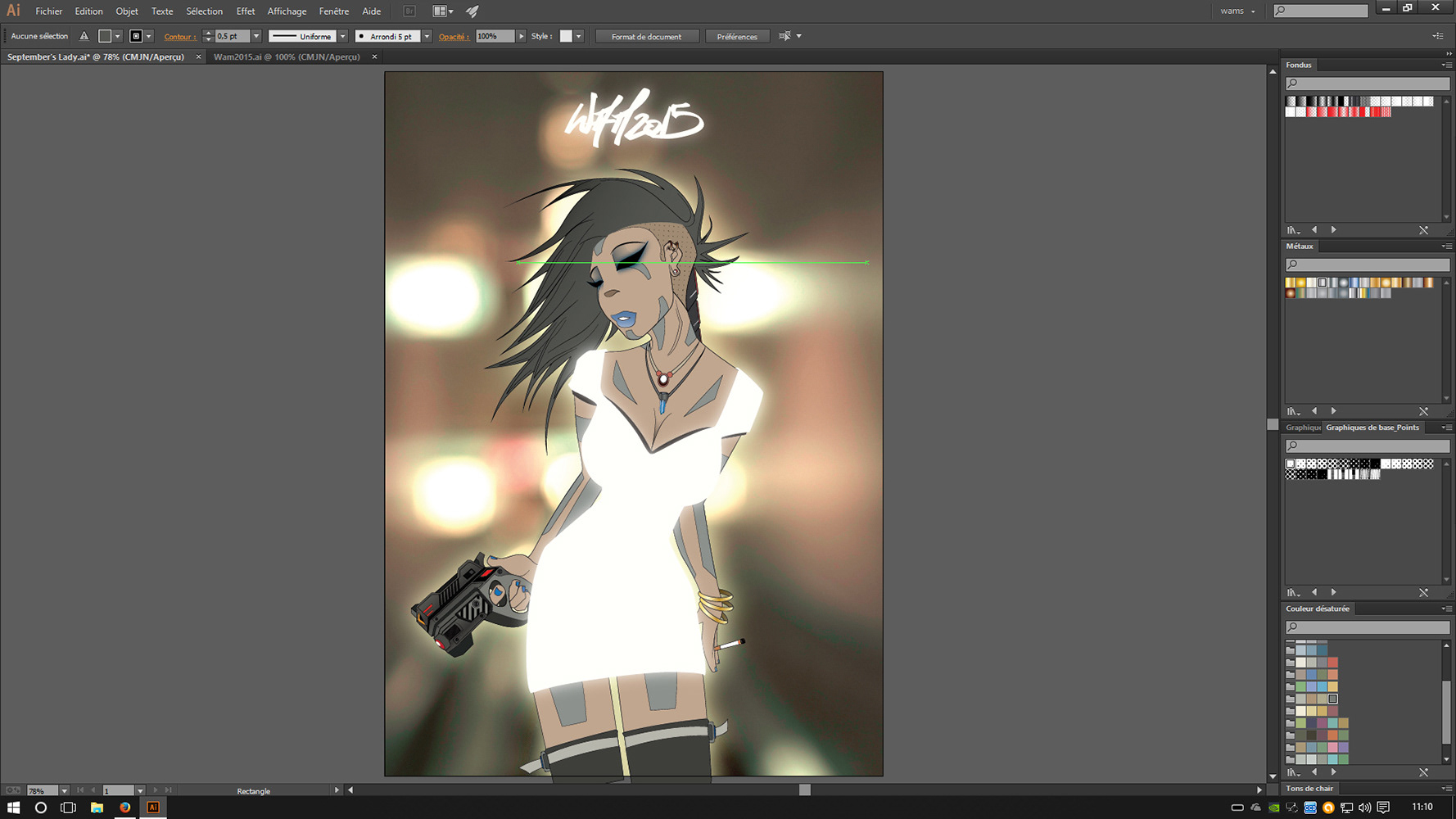Click the Couleur désaturée no-edit pencil icon

click(x=1423, y=772)
